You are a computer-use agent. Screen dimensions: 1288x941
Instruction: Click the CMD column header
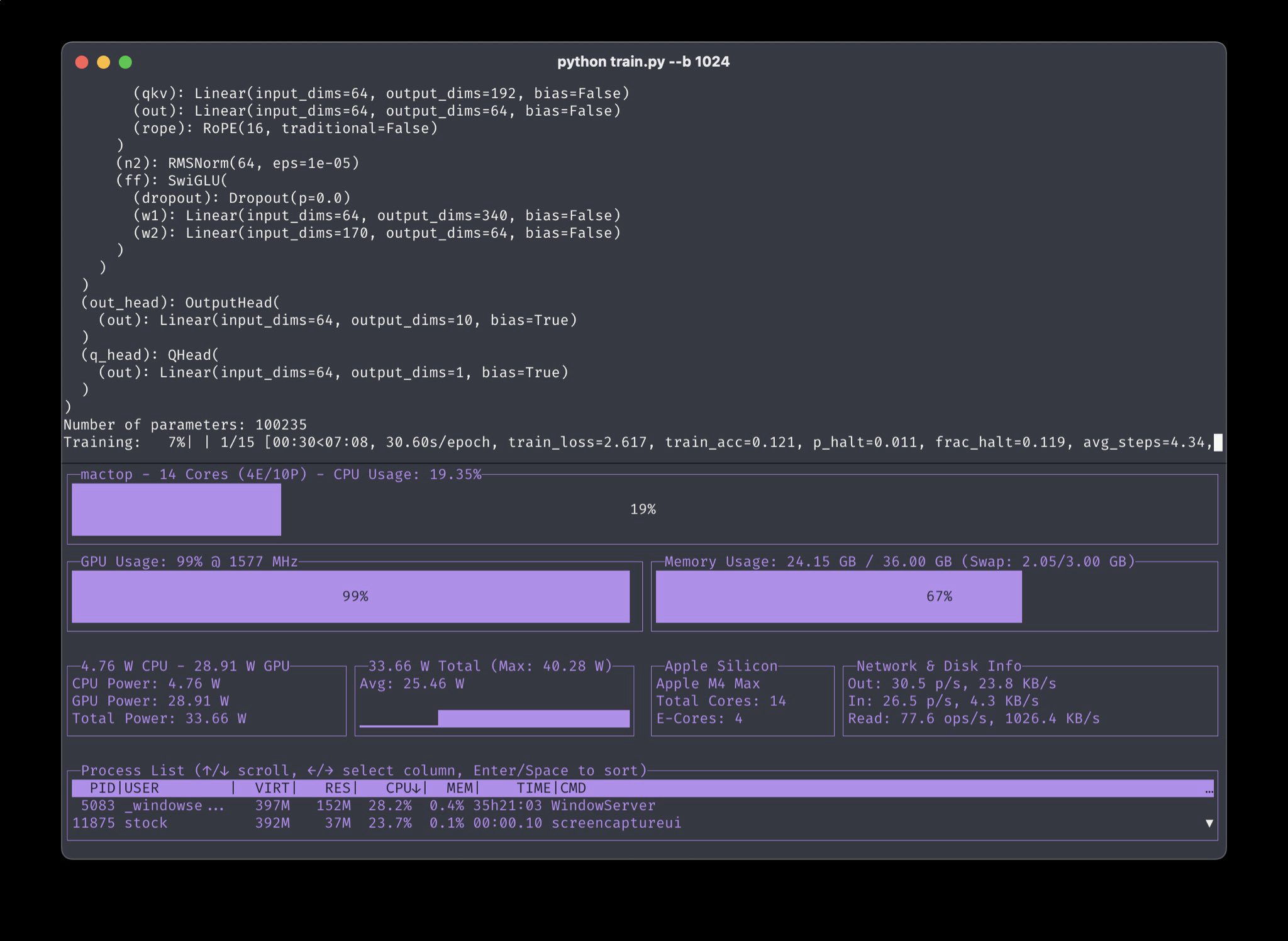click(x=573, y=788)
